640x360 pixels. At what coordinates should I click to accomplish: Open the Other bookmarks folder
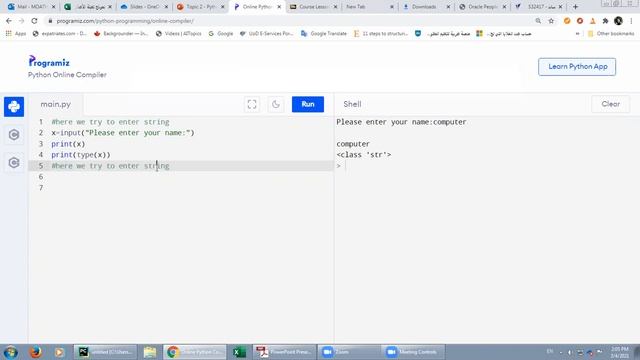(611, 34)
